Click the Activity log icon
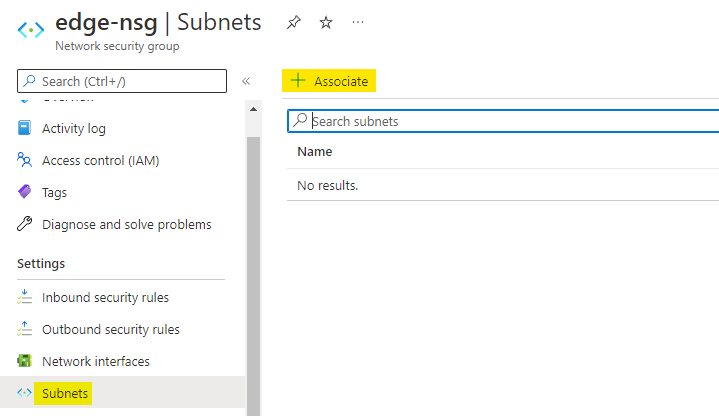This screenshot has height=416, width=719. pyautogui.click(x=25, y=129)
